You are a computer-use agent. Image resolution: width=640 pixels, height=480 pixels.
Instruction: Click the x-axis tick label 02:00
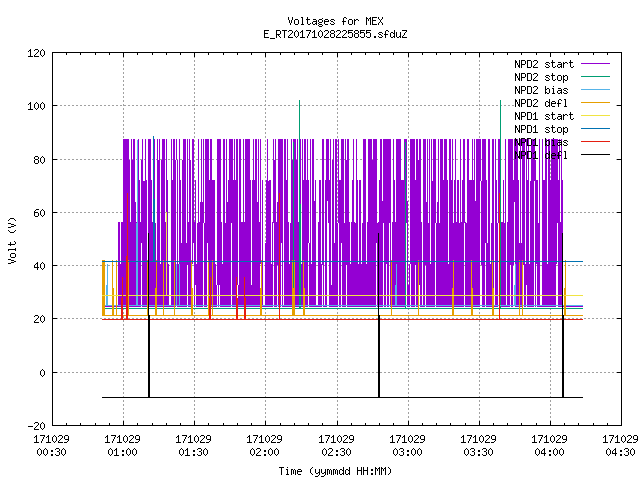click(x=264, y=453)
